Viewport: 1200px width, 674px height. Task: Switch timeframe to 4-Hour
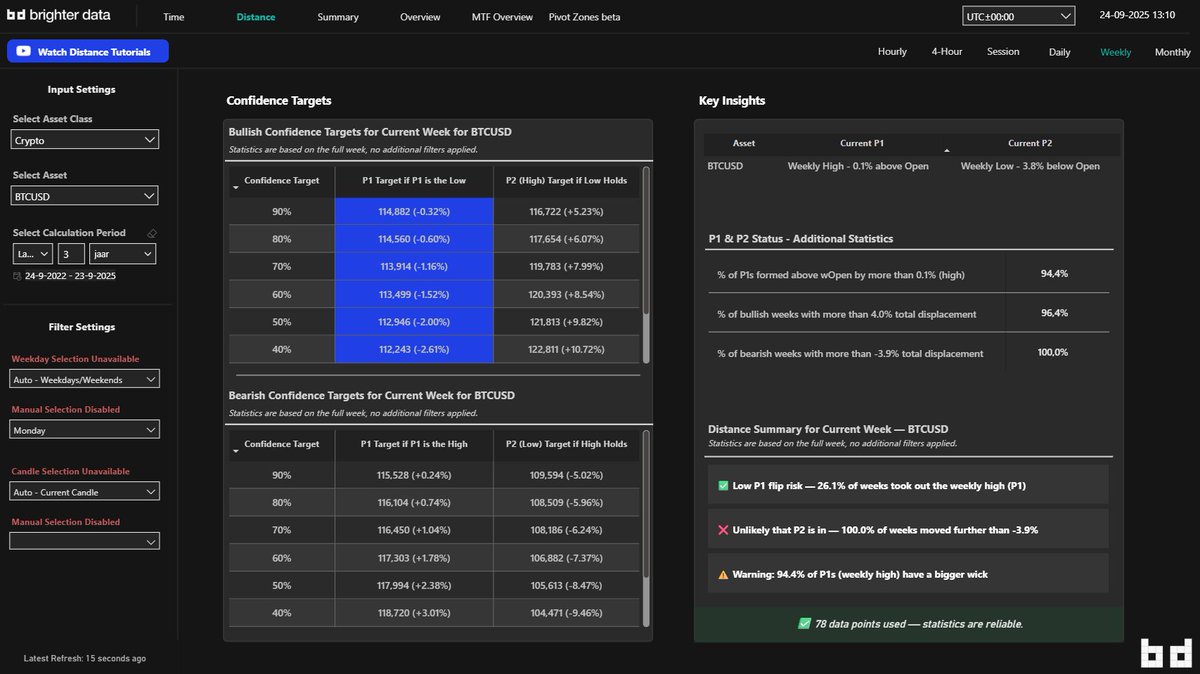[947, 52]
